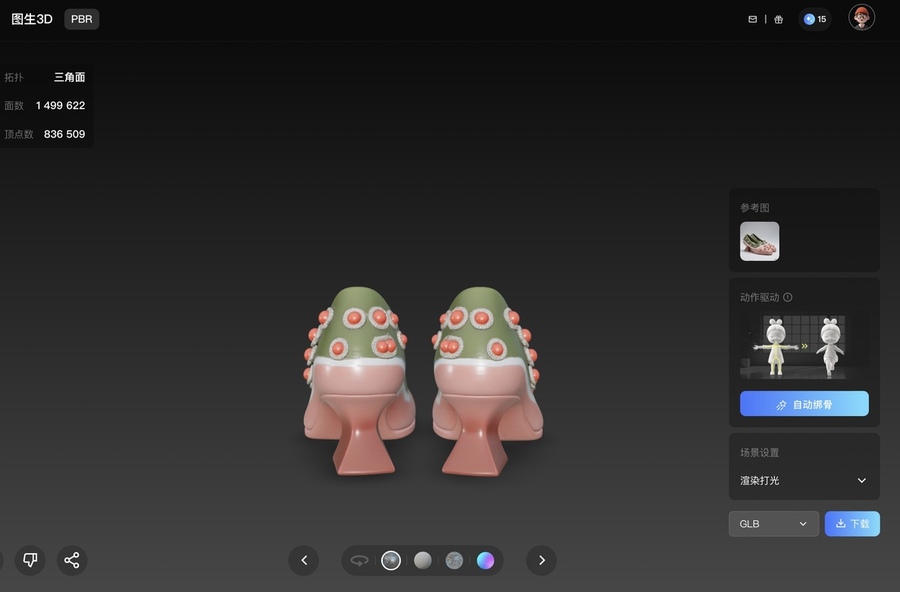Give a thumbs-down rating
Image resolution: width=900 pixels, height=592 pixels.
point(30,560)
